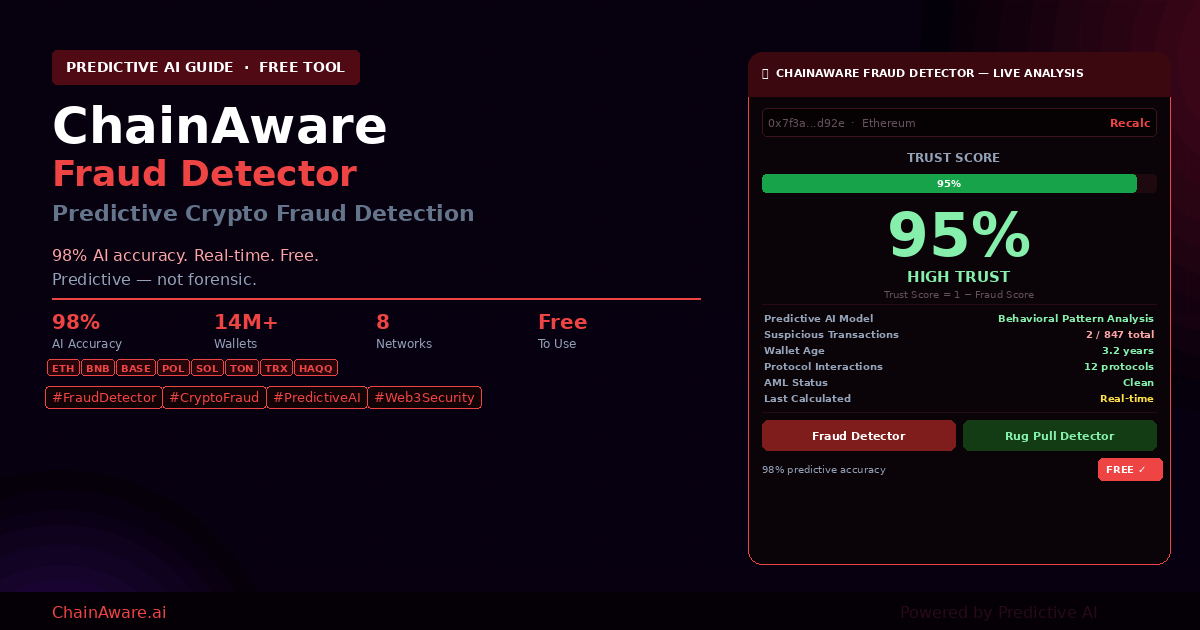Viewport: 1200px width, 630px height.
Task: Click the #PredictiveAI hashtag tag
Action: coord(316,398)
